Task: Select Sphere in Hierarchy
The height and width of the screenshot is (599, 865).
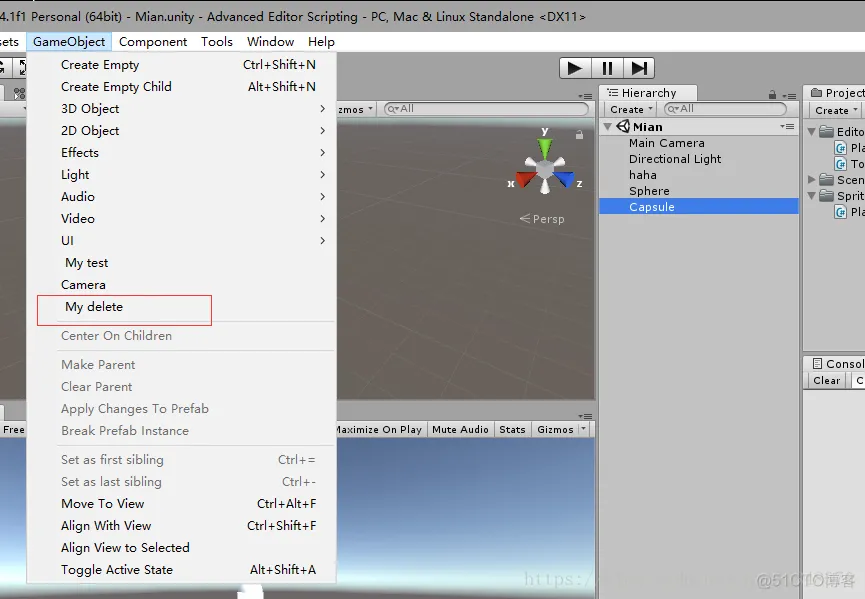Action: 699,191
